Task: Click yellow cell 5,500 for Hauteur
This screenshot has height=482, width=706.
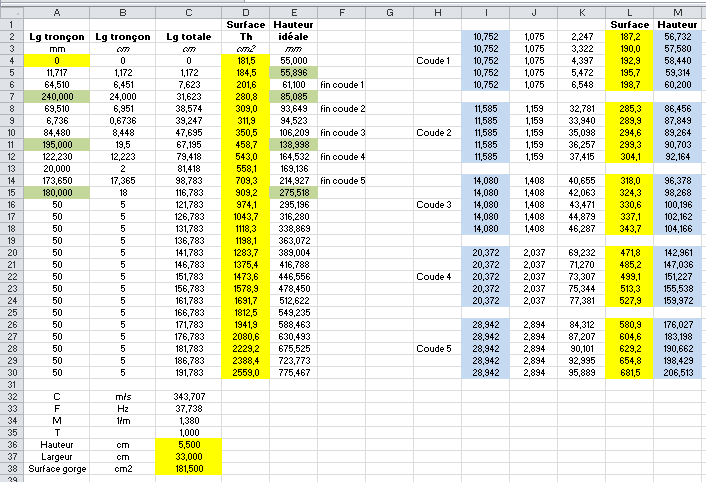Action: (189, 445)
